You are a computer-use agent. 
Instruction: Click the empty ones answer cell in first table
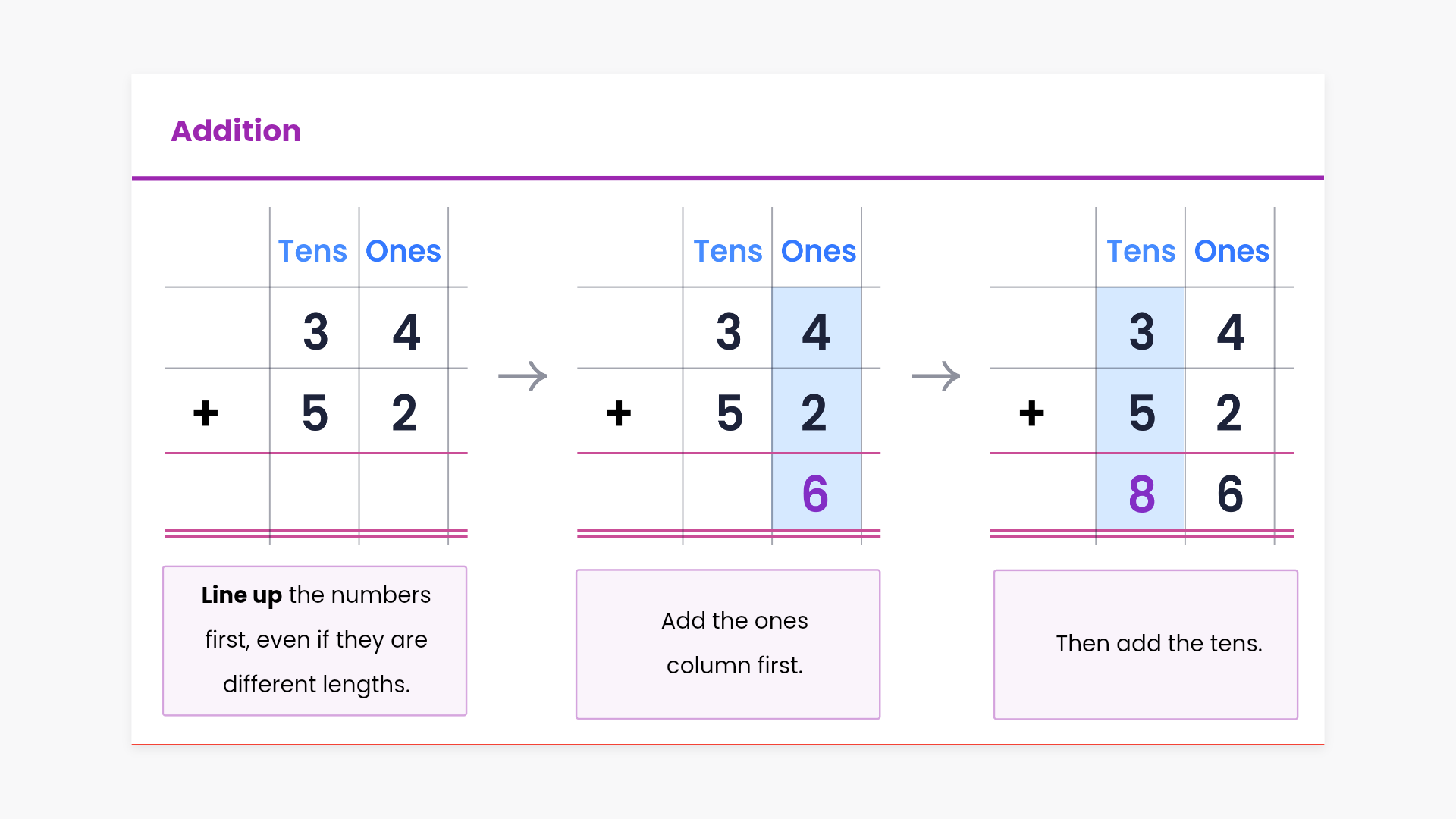pos(403,491)
